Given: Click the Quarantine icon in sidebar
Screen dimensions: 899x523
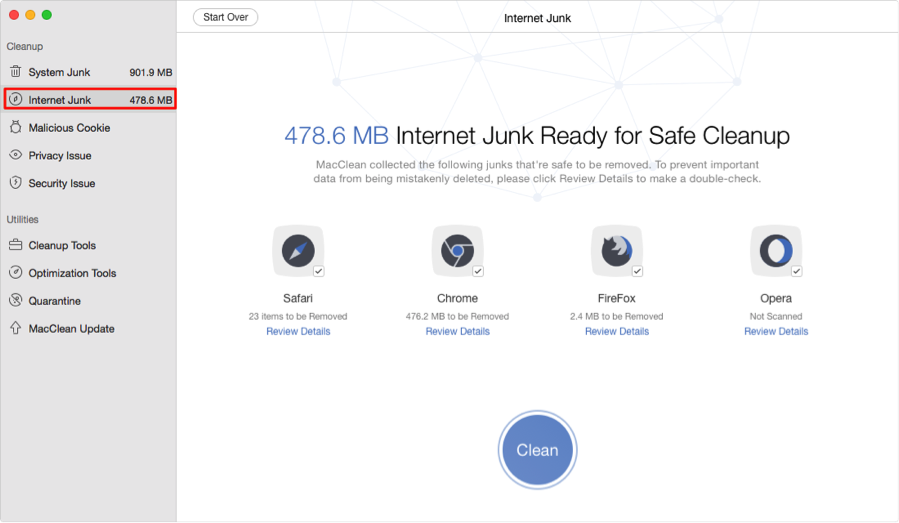Looking at the screenshot, I should pos(15,300).
